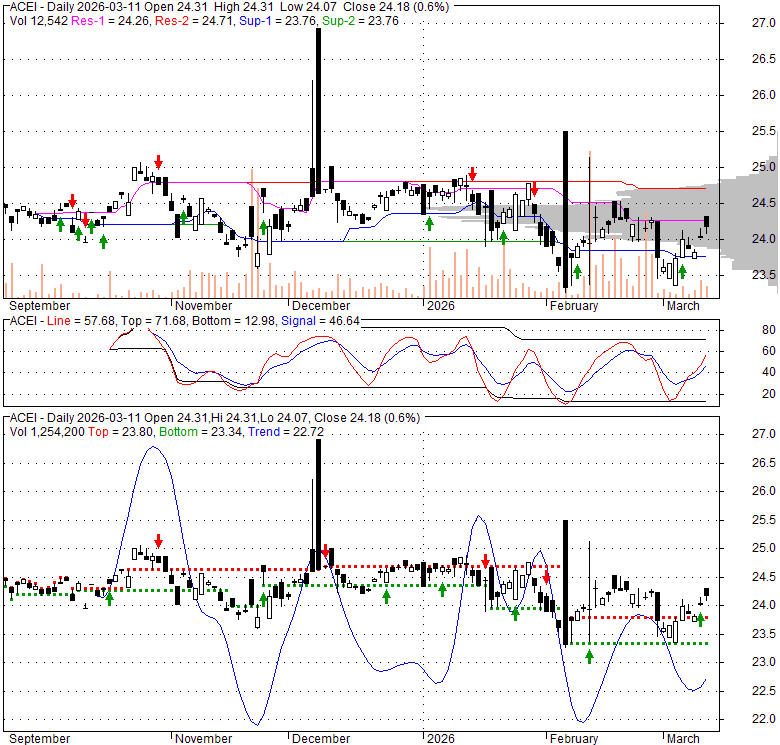This screenshot has height=745, width=780.
Task: Click the green buy arrow in March on top chart
Action: pyautogui.click(x=682, y=270)
